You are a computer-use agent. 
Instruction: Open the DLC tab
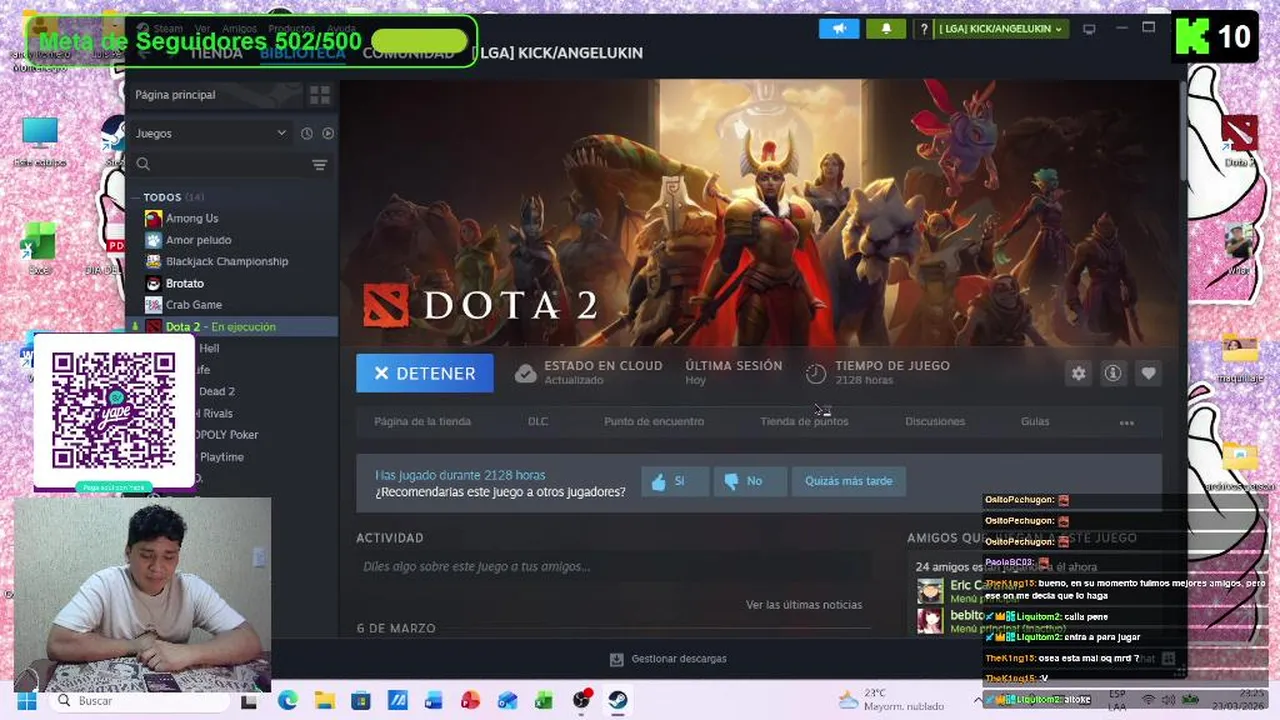point(538,421)
